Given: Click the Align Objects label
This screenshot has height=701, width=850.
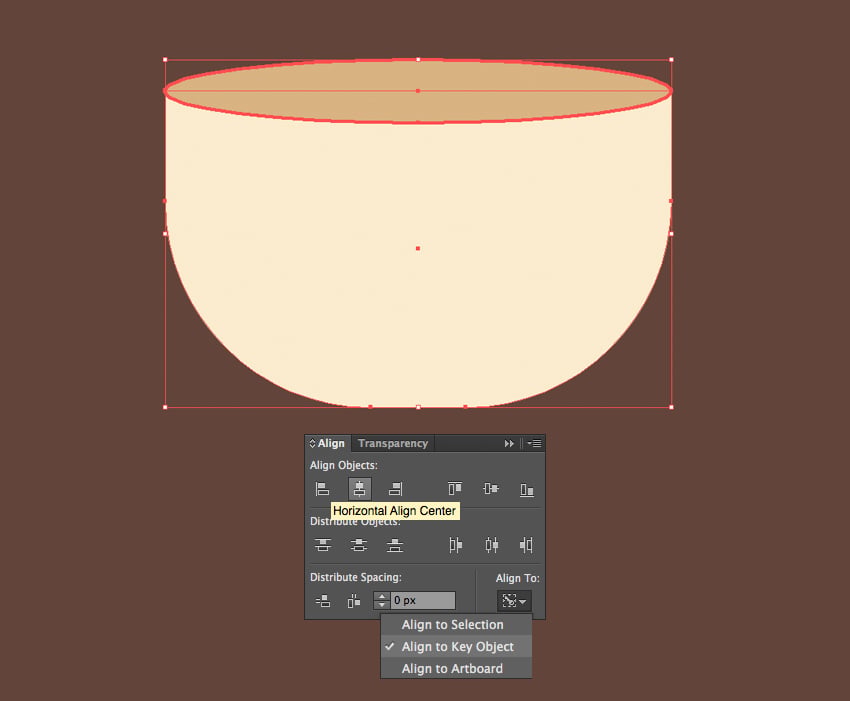Looking at the screenshot, I should coord(344,465).
